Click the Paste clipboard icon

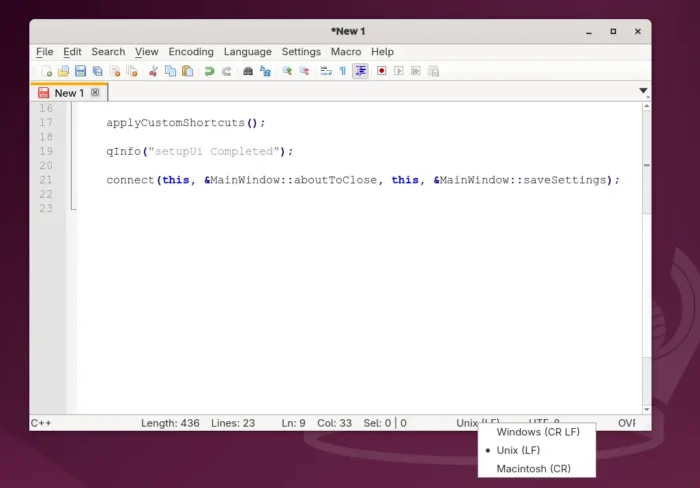187,71
